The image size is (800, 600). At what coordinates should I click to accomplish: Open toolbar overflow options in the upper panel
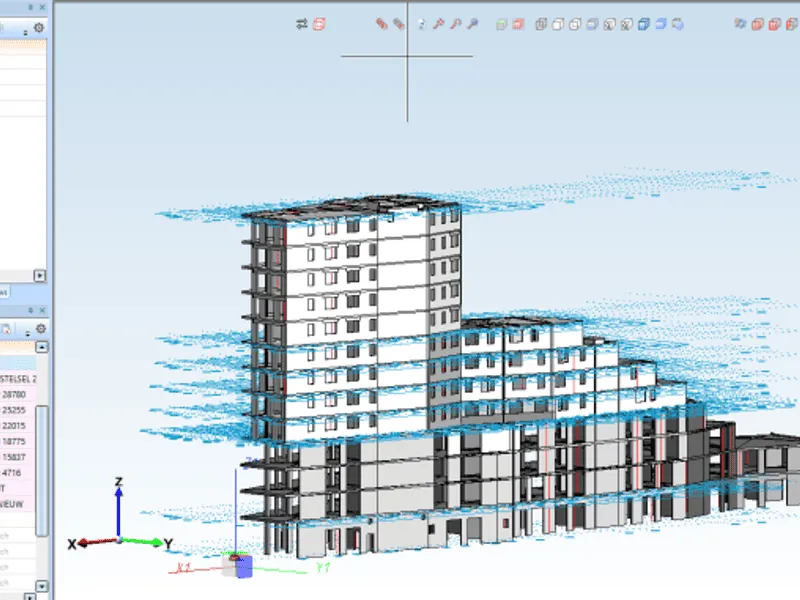(25, 32)
